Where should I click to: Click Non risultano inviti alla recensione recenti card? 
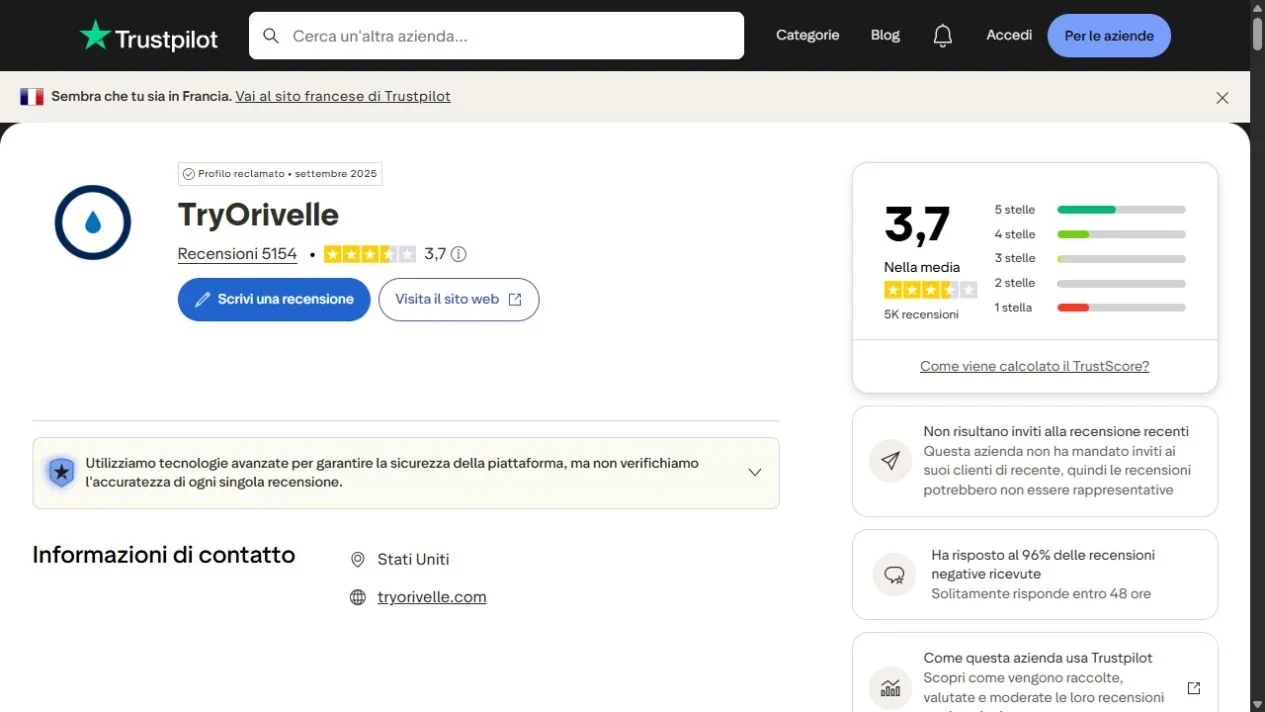click(1035, 461)
